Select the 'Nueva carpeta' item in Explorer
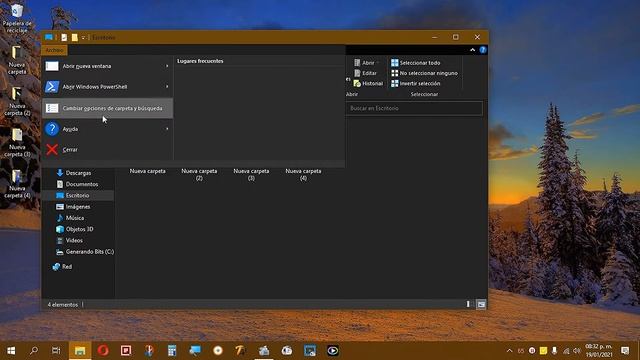 click(x=147, y=171)
